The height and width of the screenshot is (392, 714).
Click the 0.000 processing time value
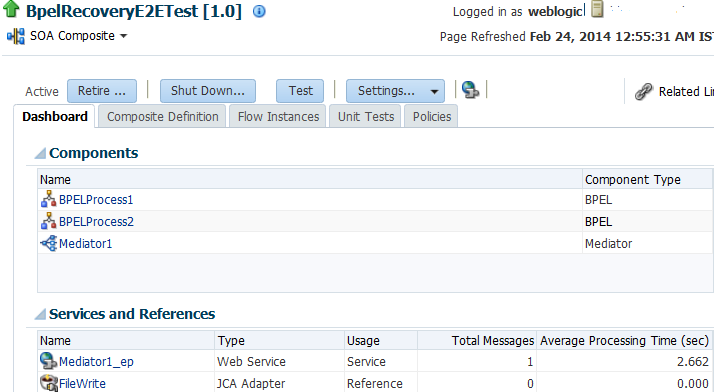(693, 383)
